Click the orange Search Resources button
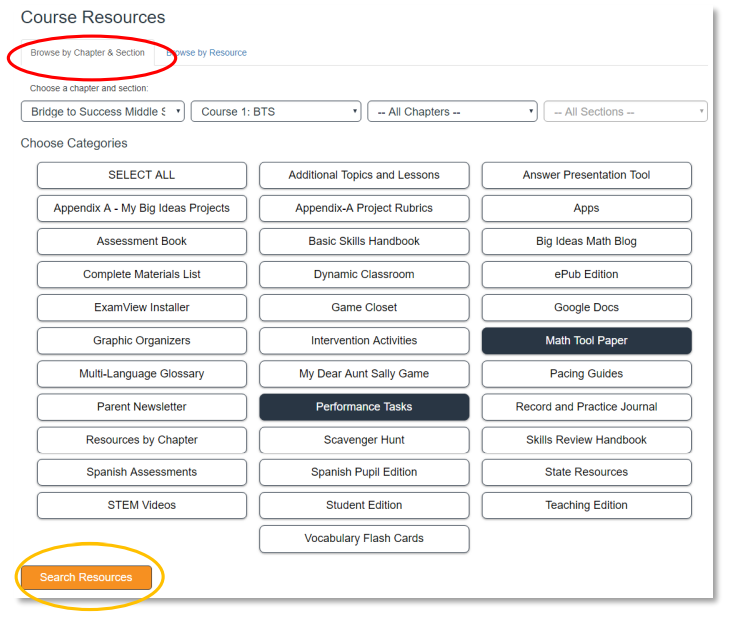 86,577
